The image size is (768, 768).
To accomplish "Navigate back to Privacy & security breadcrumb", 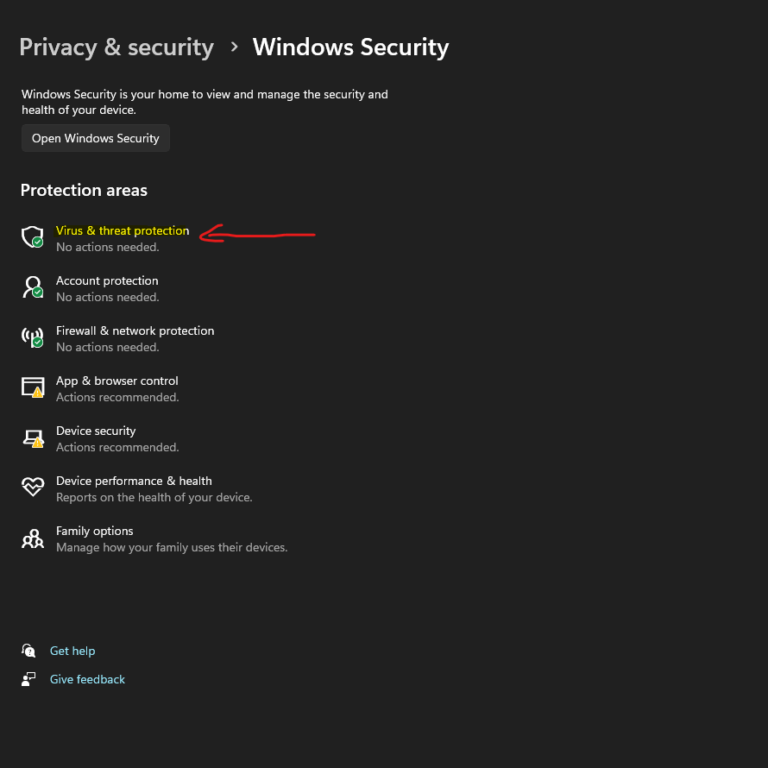I will pyautogui.click(x=116, y=47).
